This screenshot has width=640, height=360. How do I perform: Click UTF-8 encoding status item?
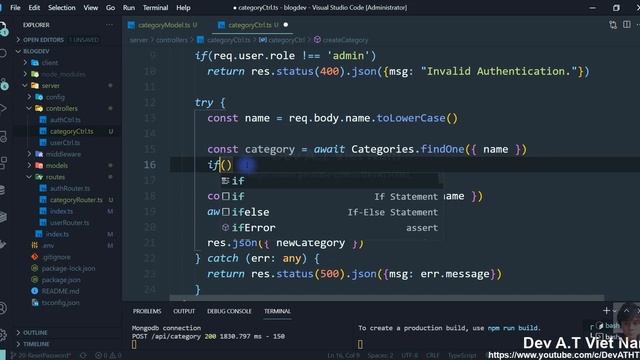tap(410, 356)
